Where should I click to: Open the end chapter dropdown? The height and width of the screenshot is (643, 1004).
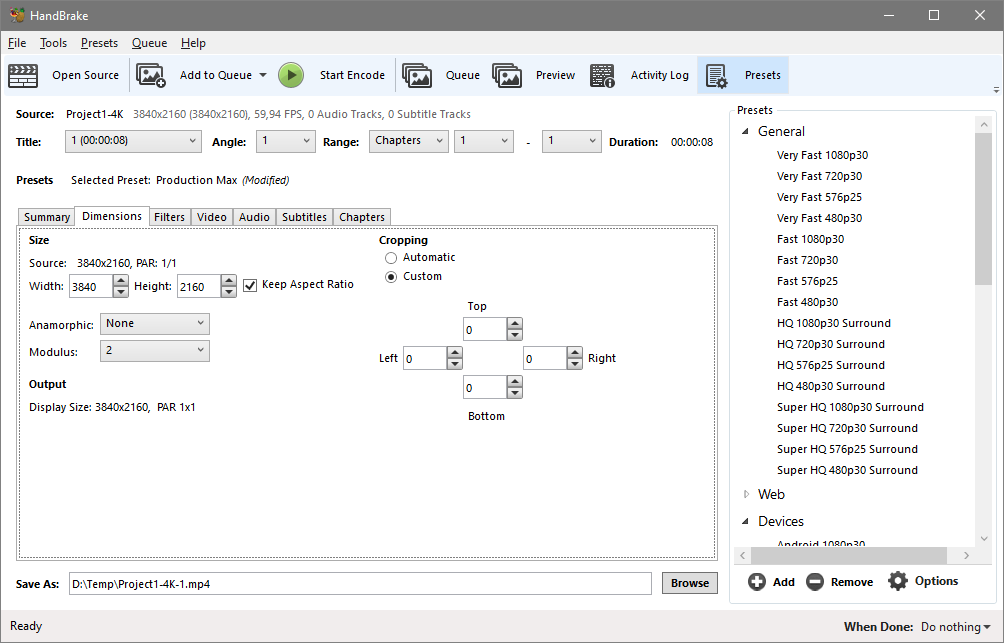pos(572,141)
